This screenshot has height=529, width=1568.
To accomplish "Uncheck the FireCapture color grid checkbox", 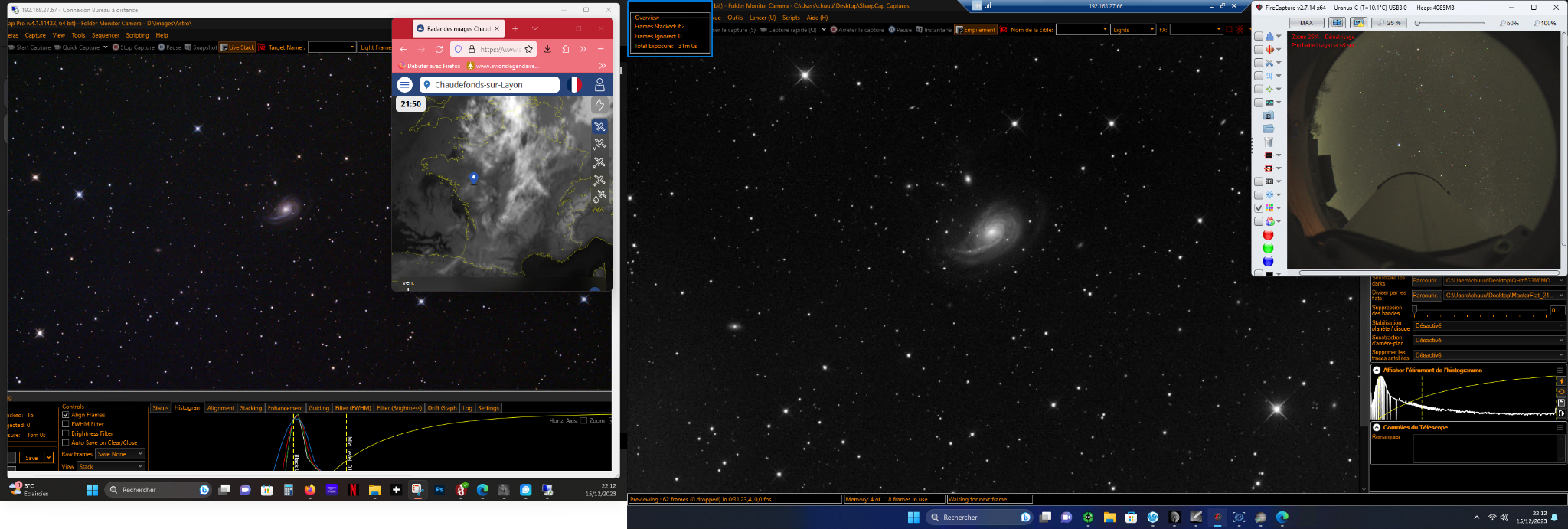I will pos(1258,207).
